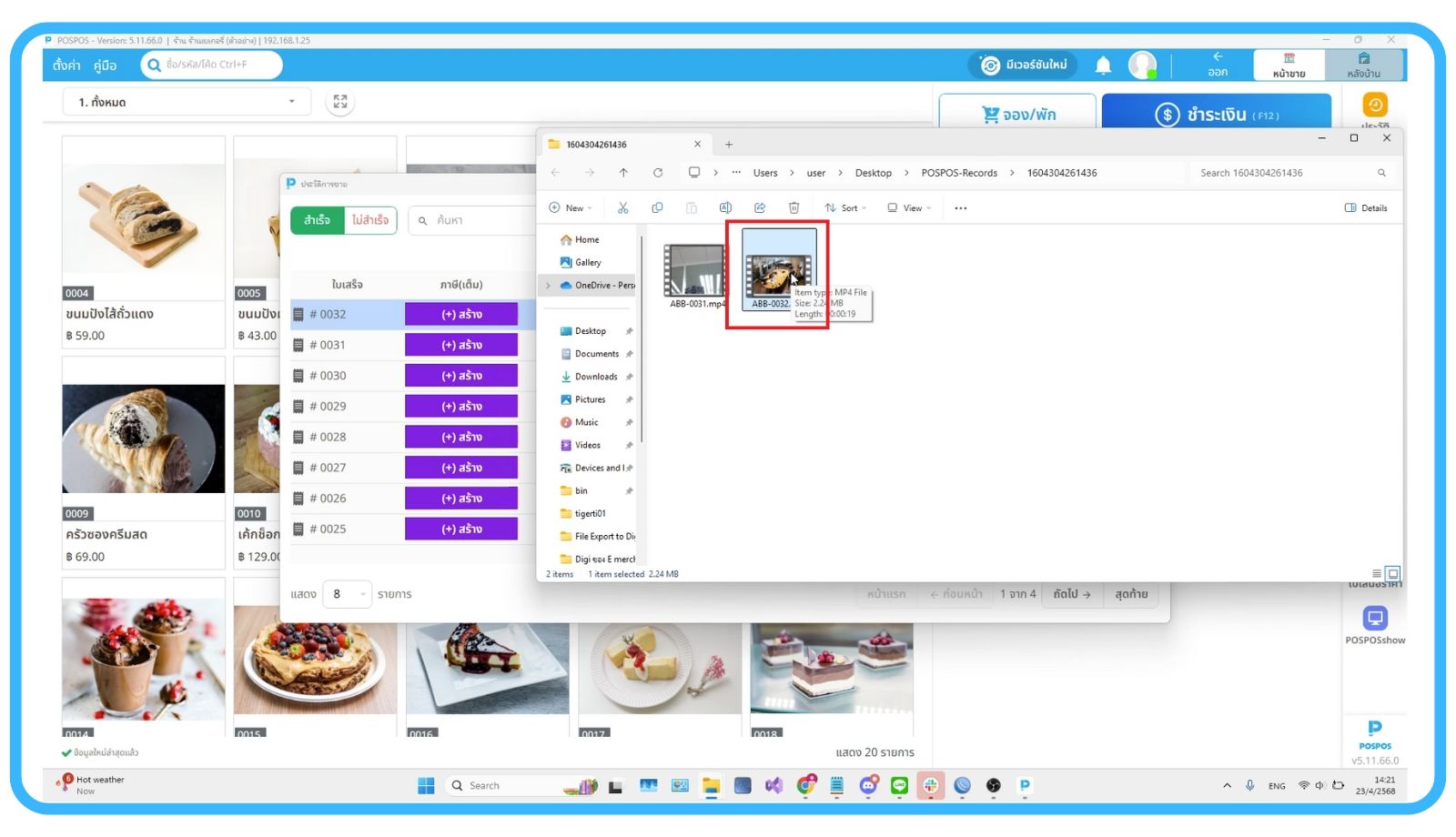The width and height of the screenshot is (1456, 837).
Task: Click the Delete trash icon in Explorer
Action: (x=794, y=208)
